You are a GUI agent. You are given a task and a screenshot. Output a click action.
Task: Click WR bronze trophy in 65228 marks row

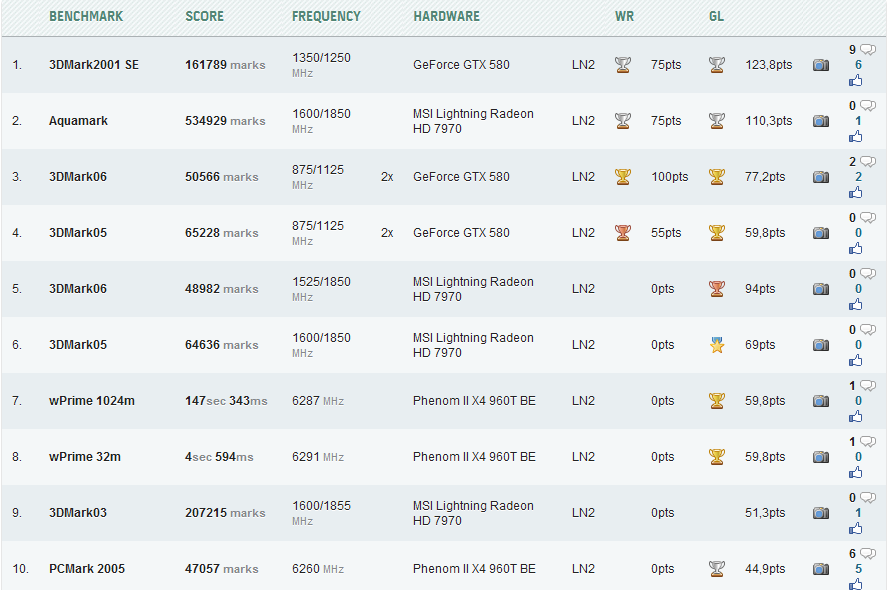click(623, 233)
